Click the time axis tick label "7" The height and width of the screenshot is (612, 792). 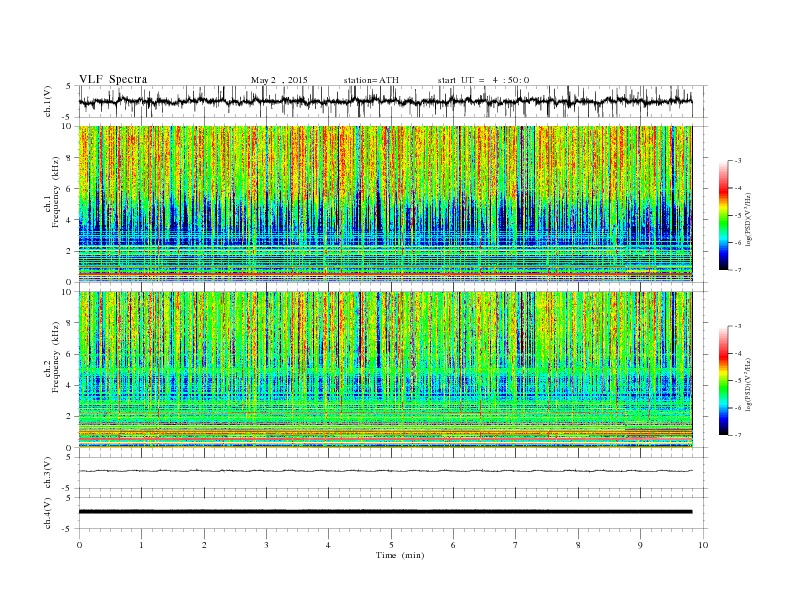click(x=516, y=545)
